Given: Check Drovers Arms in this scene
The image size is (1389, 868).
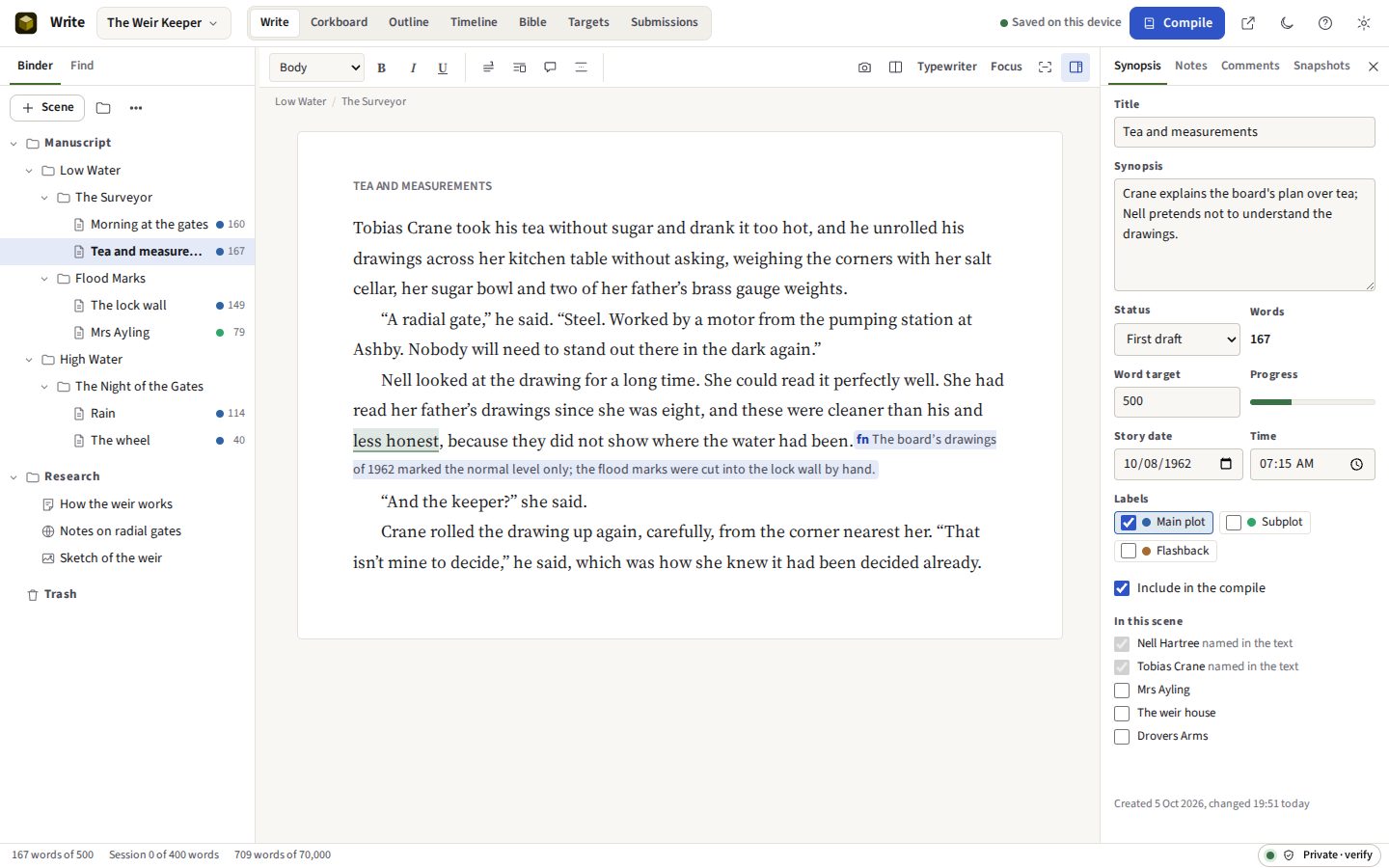Looking at the screenshot, I should [x=1122, y=737].
